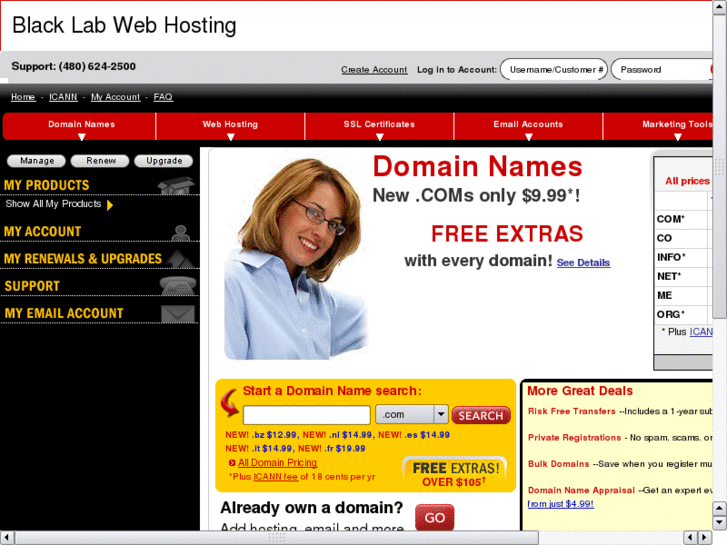
Task: Click the vertical scrollbar thumb
Action: coord(720,166)
